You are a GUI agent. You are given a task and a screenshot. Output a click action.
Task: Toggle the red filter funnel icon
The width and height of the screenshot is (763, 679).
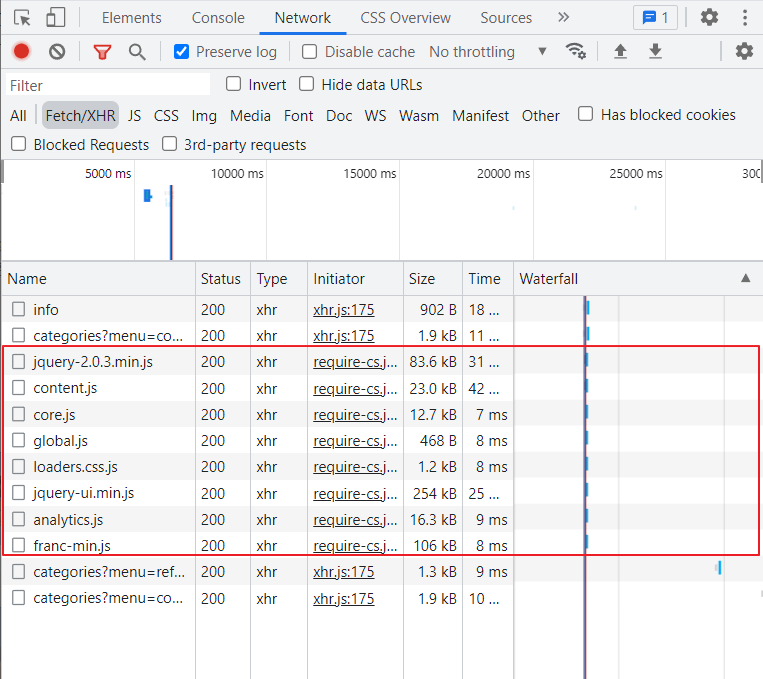click(102, 52)
